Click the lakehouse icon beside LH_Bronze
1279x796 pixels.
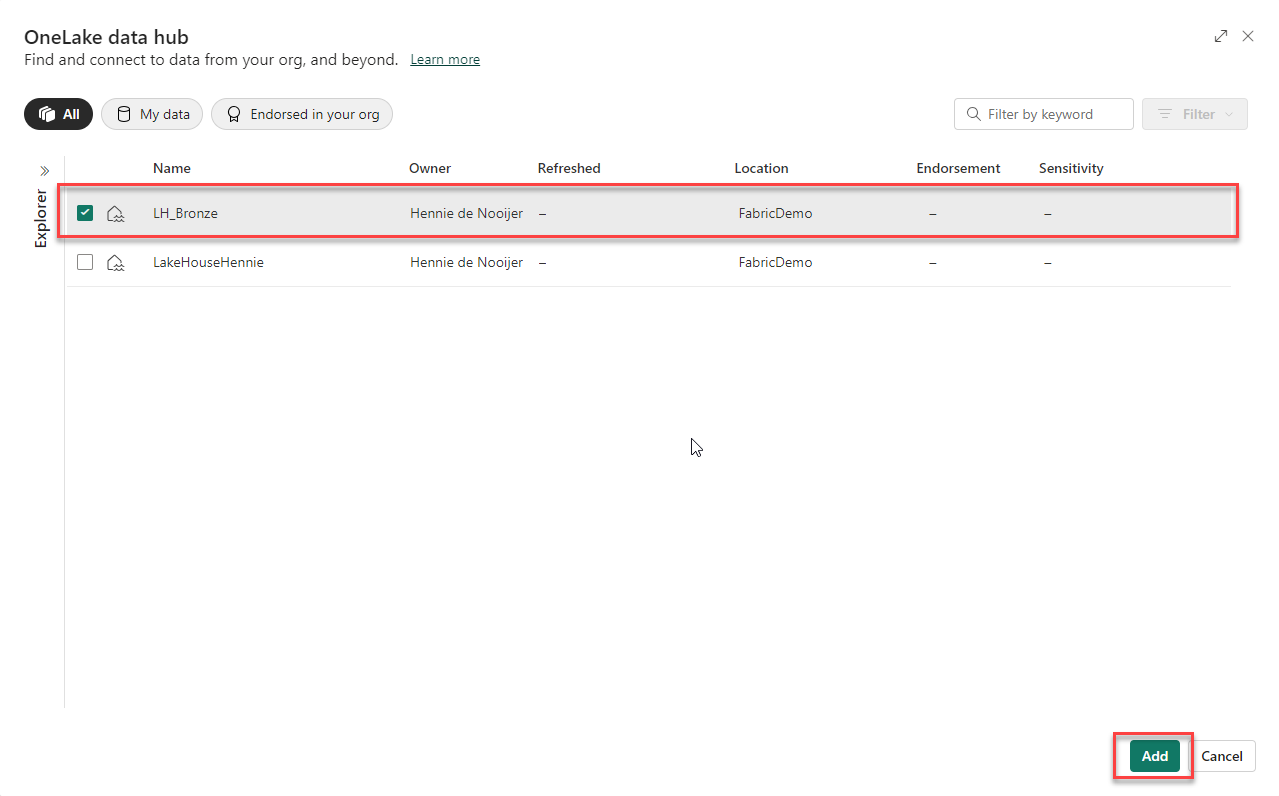pos(116,213)
